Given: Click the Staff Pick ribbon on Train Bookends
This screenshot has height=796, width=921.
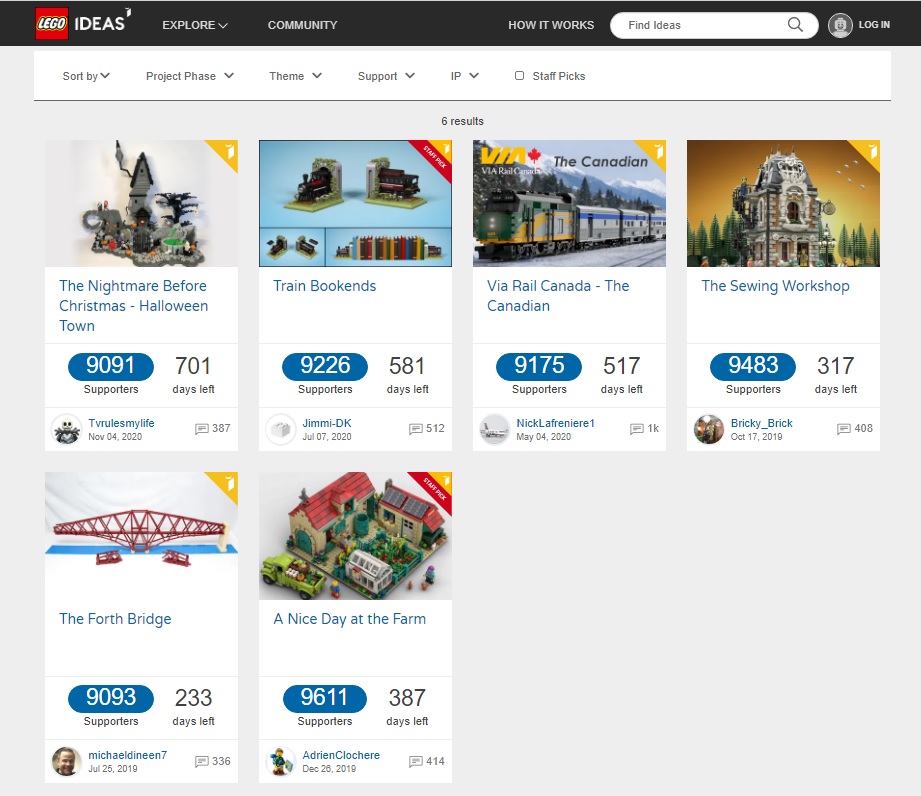Looking at the screenshot, I should click(436, 156).
